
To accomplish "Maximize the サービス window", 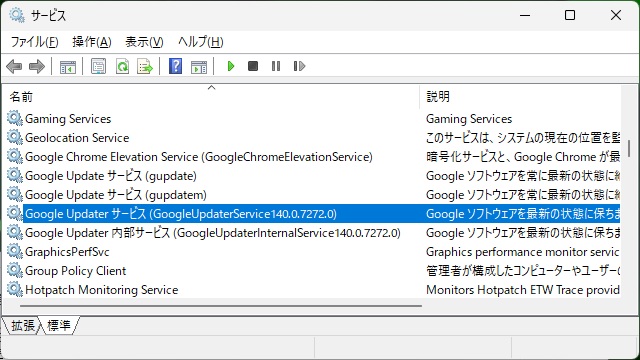I will pos(570,16).
